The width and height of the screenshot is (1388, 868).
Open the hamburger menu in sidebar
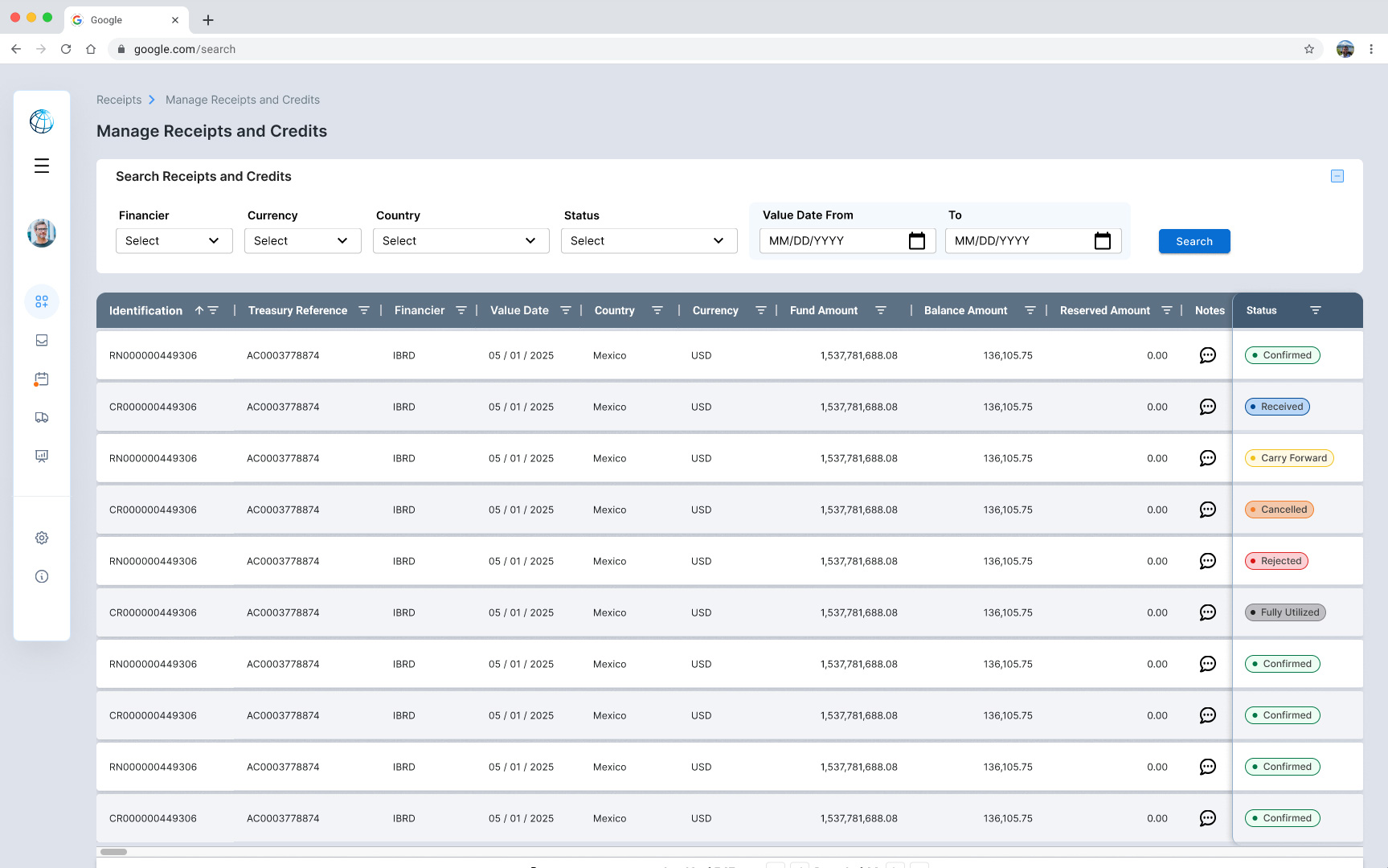pos(42,166)
